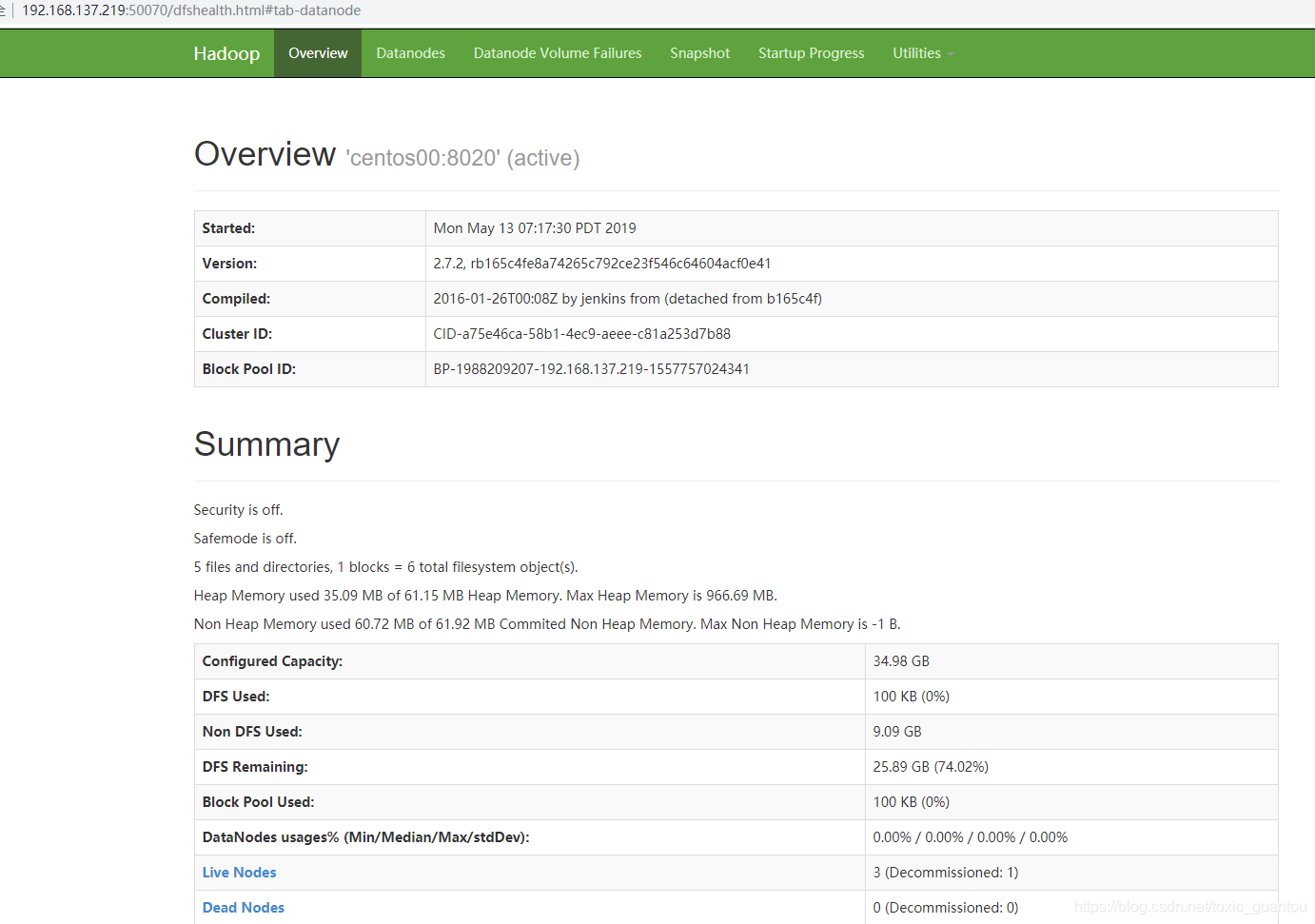Click the 'Safemode is off.' text
Image resolution: width=1315 pixels, height=924 pixels.
(x=245, y=539)
